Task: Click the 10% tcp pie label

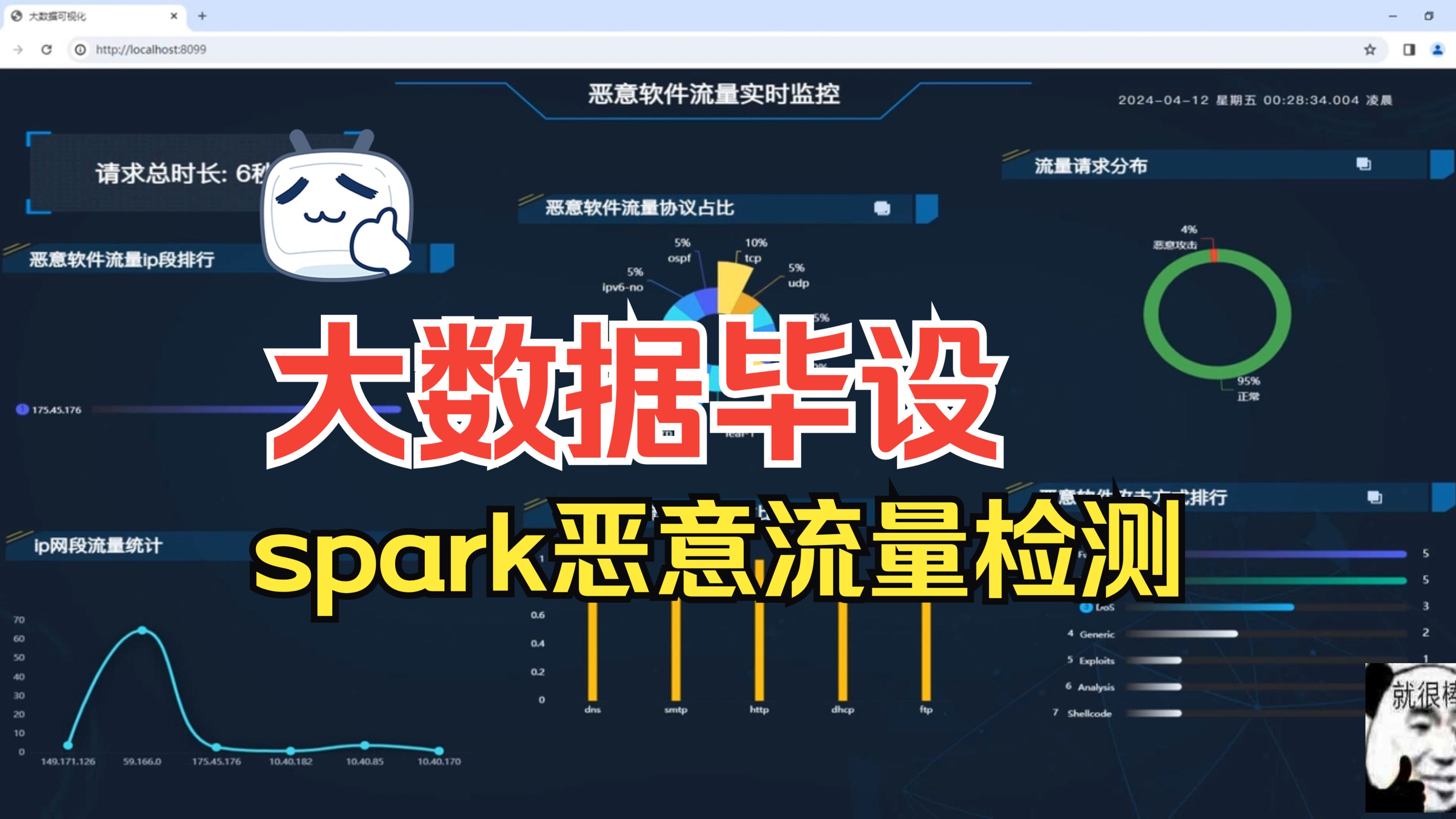Action: [755, 250]
